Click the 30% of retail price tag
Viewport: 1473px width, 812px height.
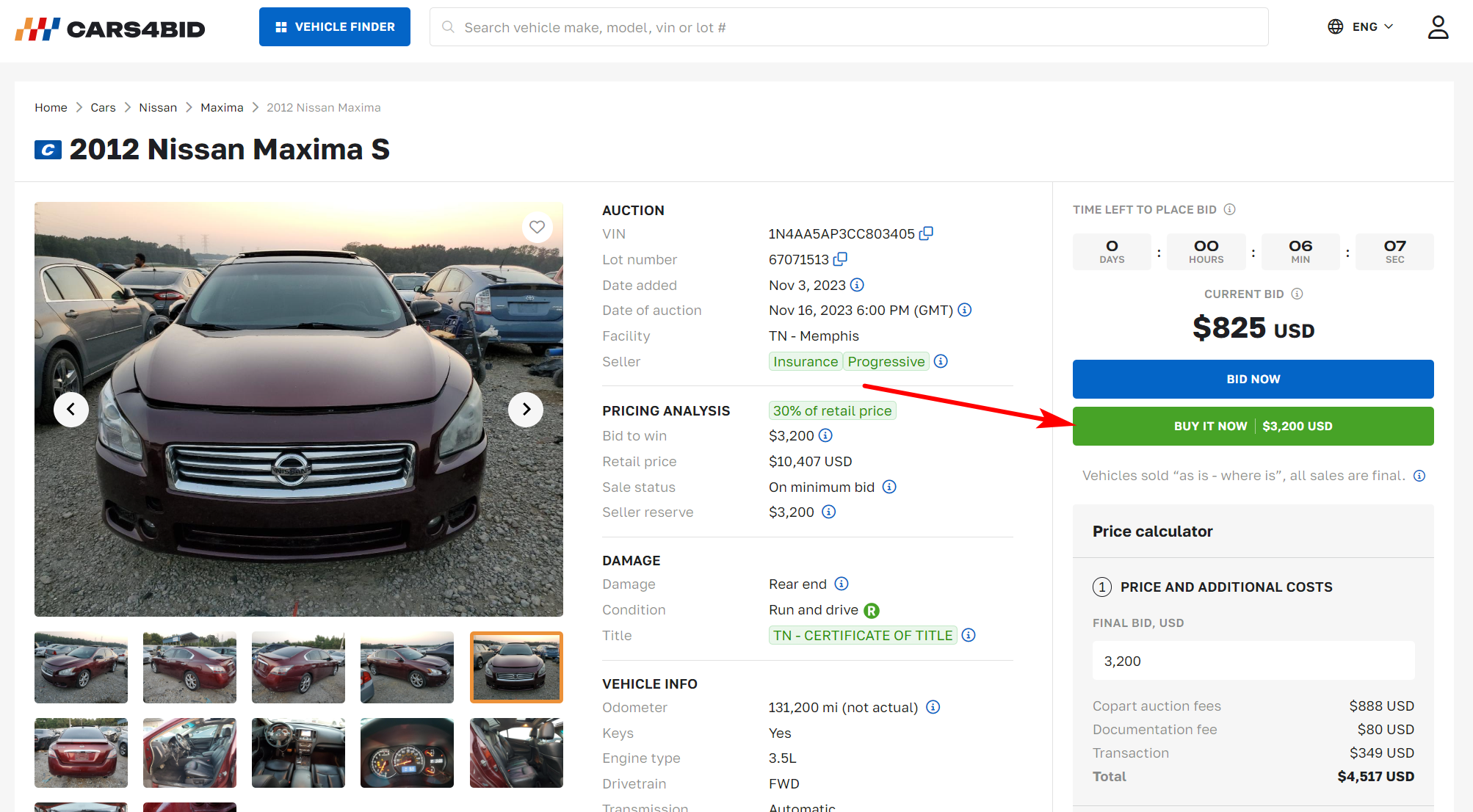[x=832, y=410]
